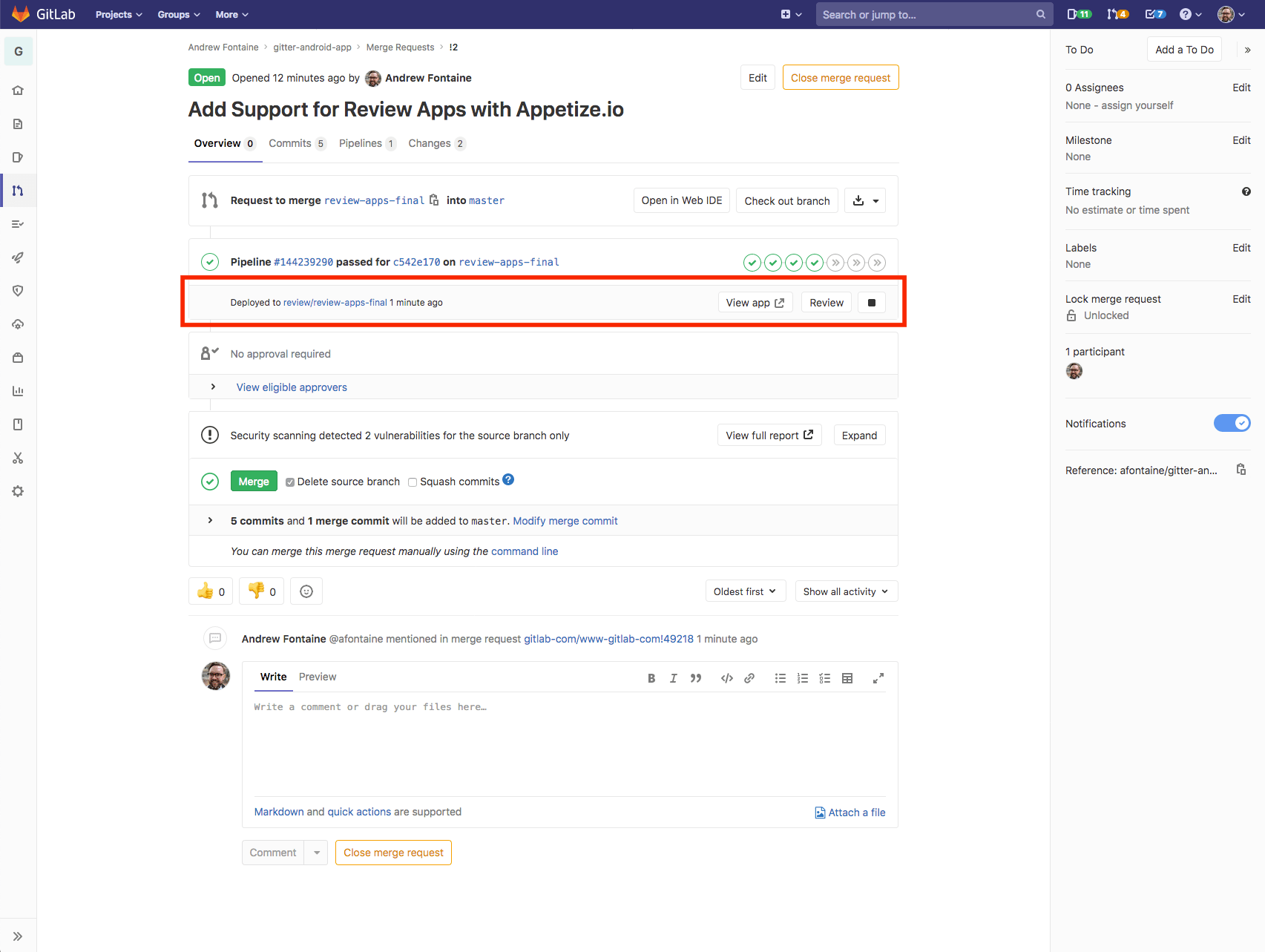Screen dimensions: 1265x952
Task: Open the review-apps-final branch link
Action: click(374, 200)
